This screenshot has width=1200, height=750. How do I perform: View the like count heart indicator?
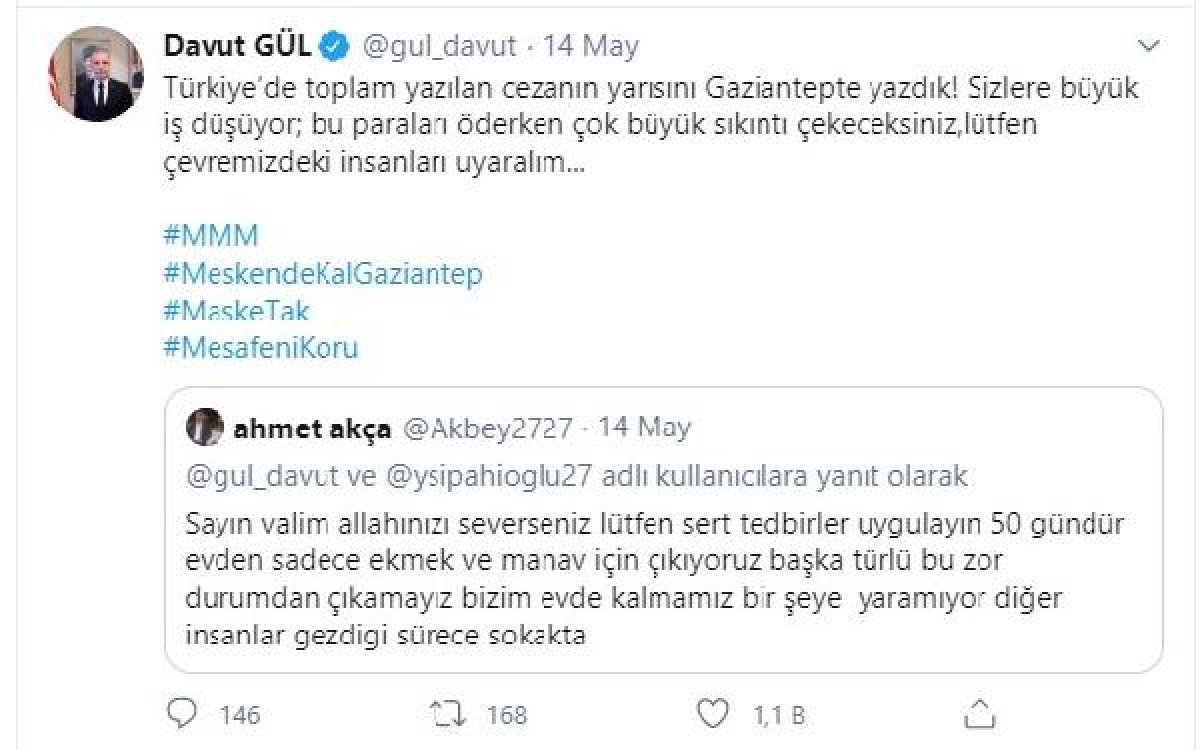click(x=712, y=712)
